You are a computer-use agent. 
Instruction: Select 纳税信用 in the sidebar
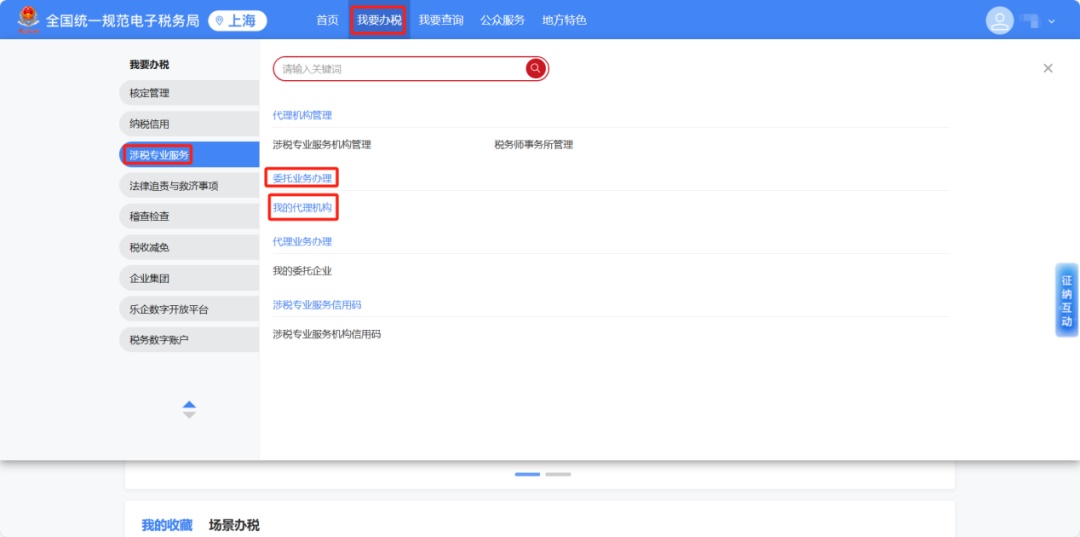[x=150, y=124]
